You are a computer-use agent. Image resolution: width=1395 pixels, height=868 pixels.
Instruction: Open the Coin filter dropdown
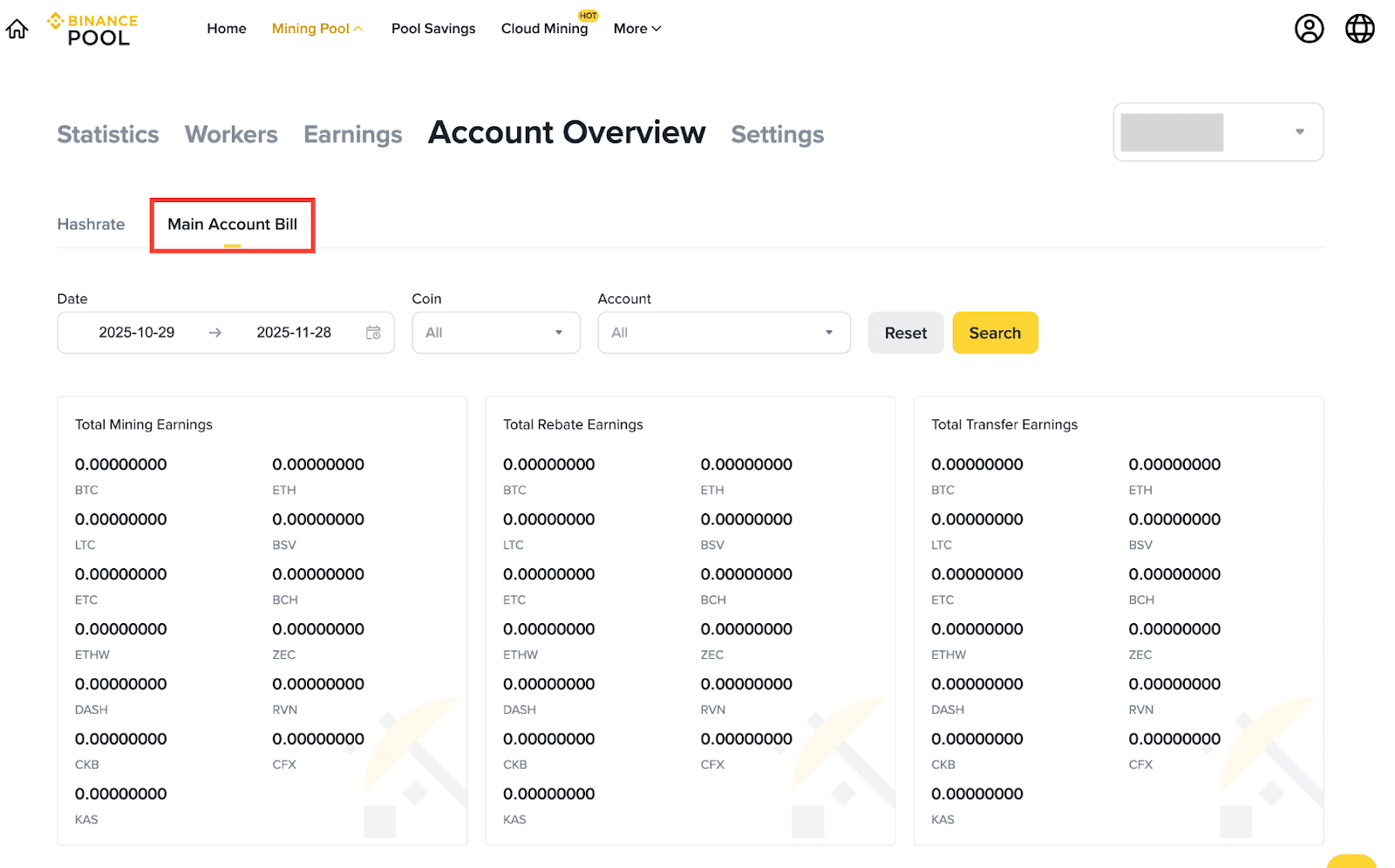pyautogui.click(x=496, y=333)
